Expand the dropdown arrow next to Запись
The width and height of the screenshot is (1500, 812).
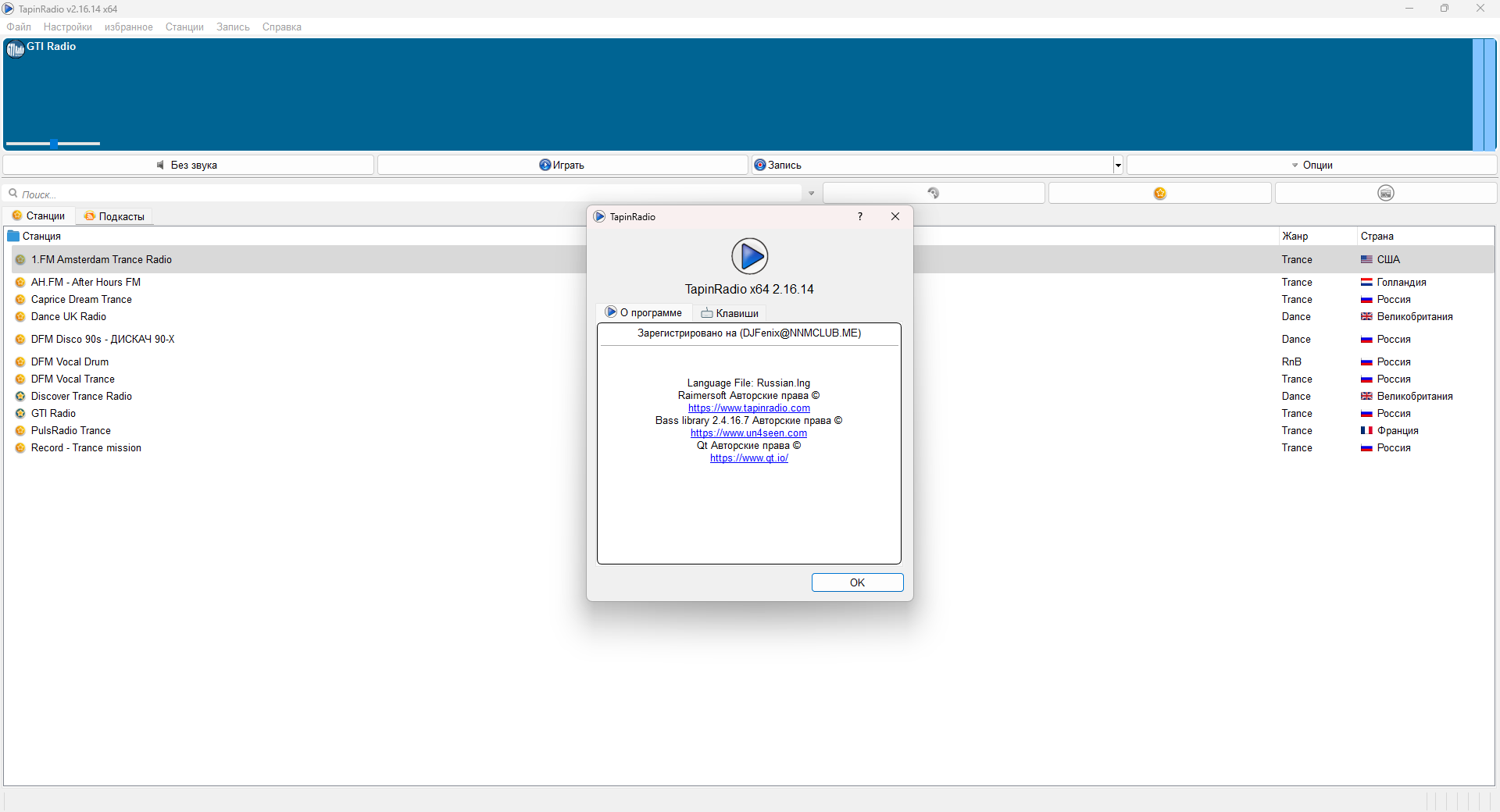click(x=1118, y=165)
